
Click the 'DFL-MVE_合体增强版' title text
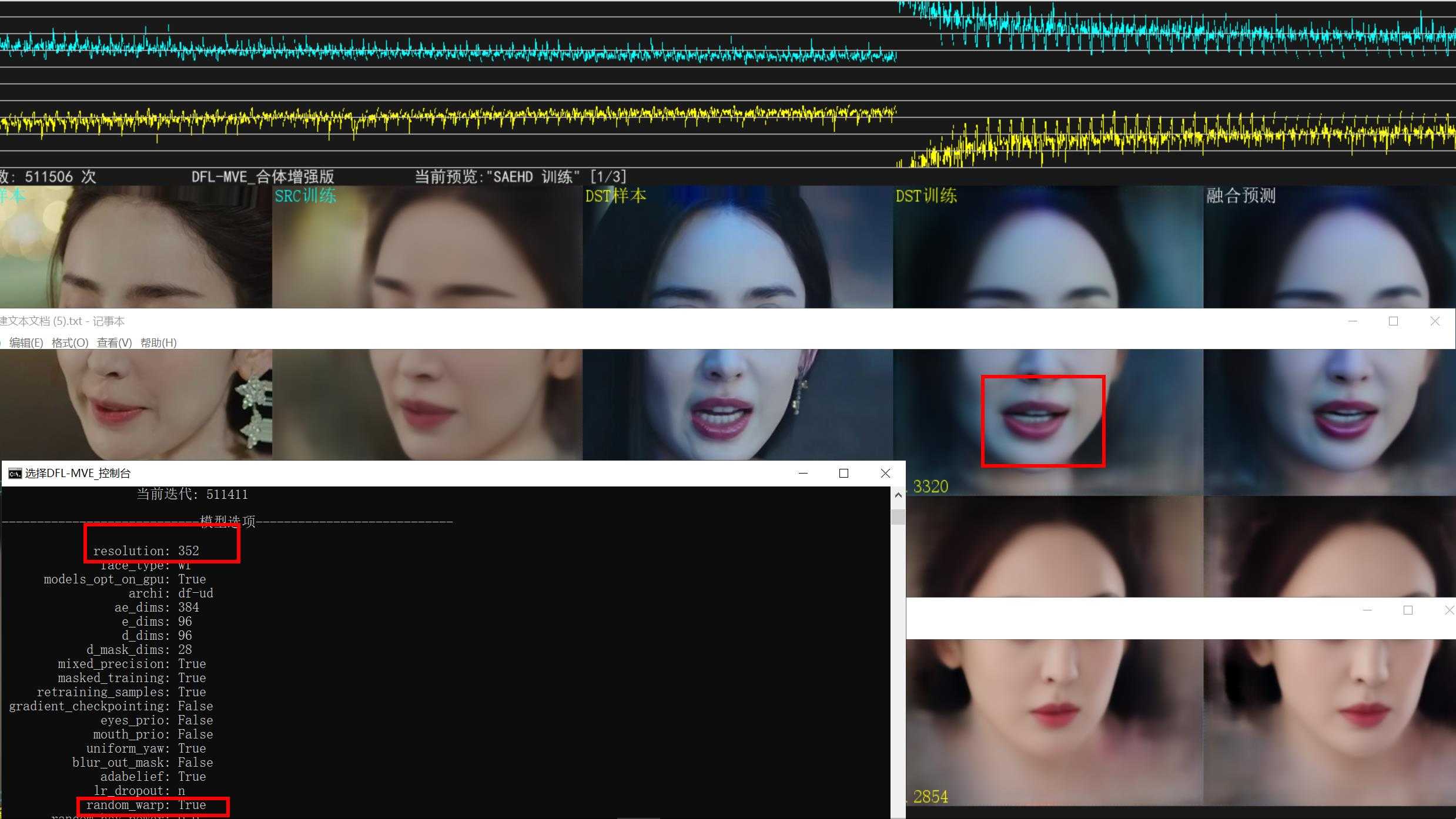pos(263,177)
